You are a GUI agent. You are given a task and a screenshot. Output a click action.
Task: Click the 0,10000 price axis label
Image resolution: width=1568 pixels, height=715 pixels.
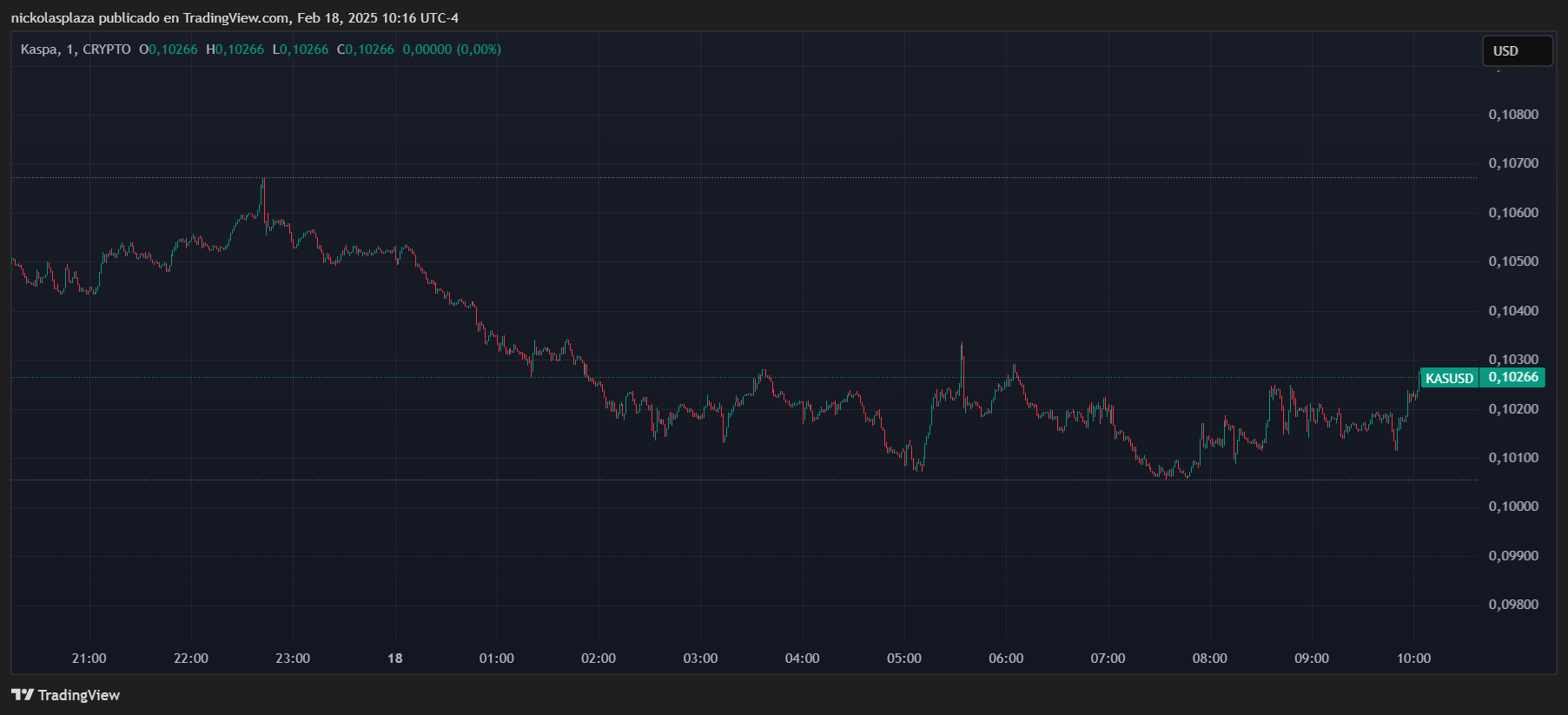point(1513,506)
